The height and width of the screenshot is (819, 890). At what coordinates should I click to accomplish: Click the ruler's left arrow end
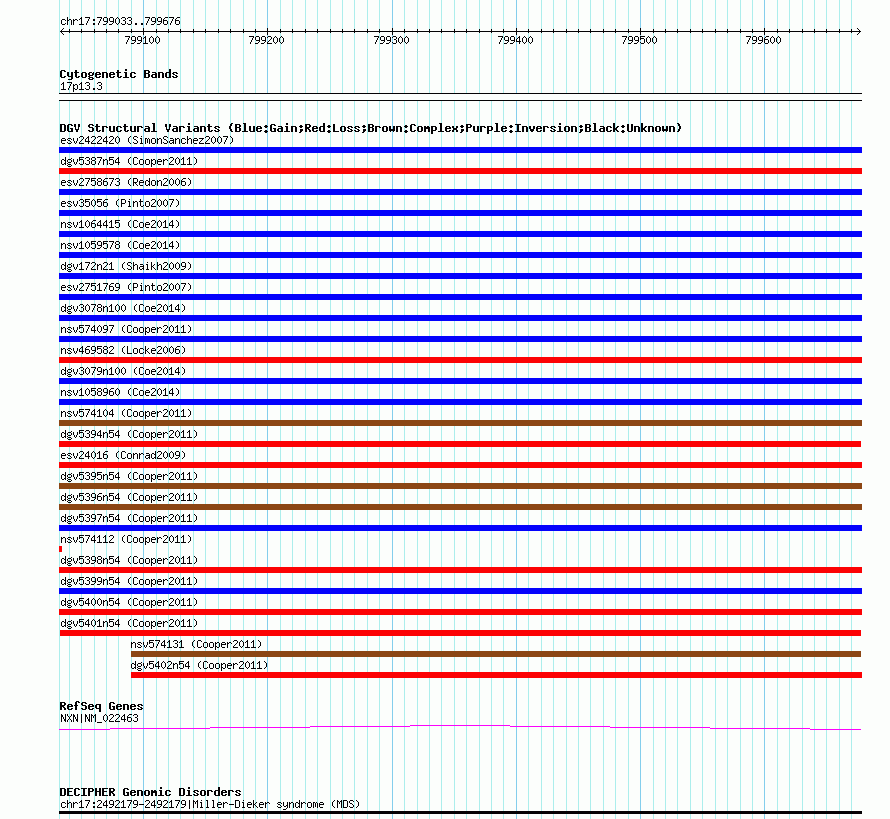pos(62,31)
